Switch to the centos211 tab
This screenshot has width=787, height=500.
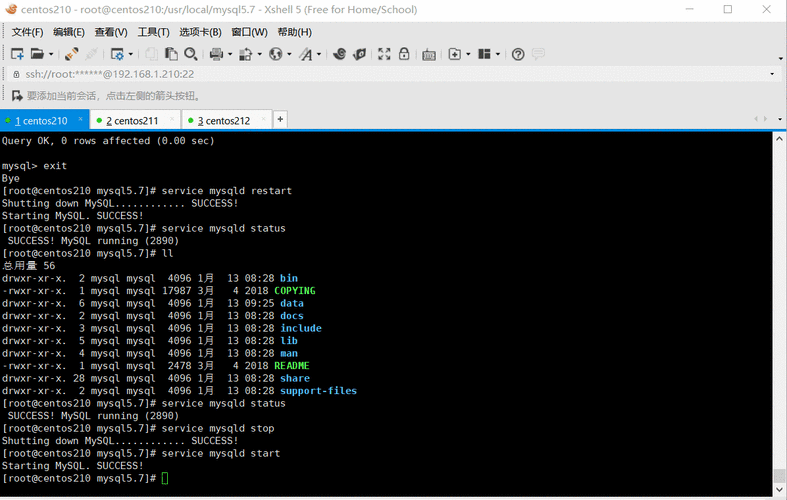(x=132, y=121)
